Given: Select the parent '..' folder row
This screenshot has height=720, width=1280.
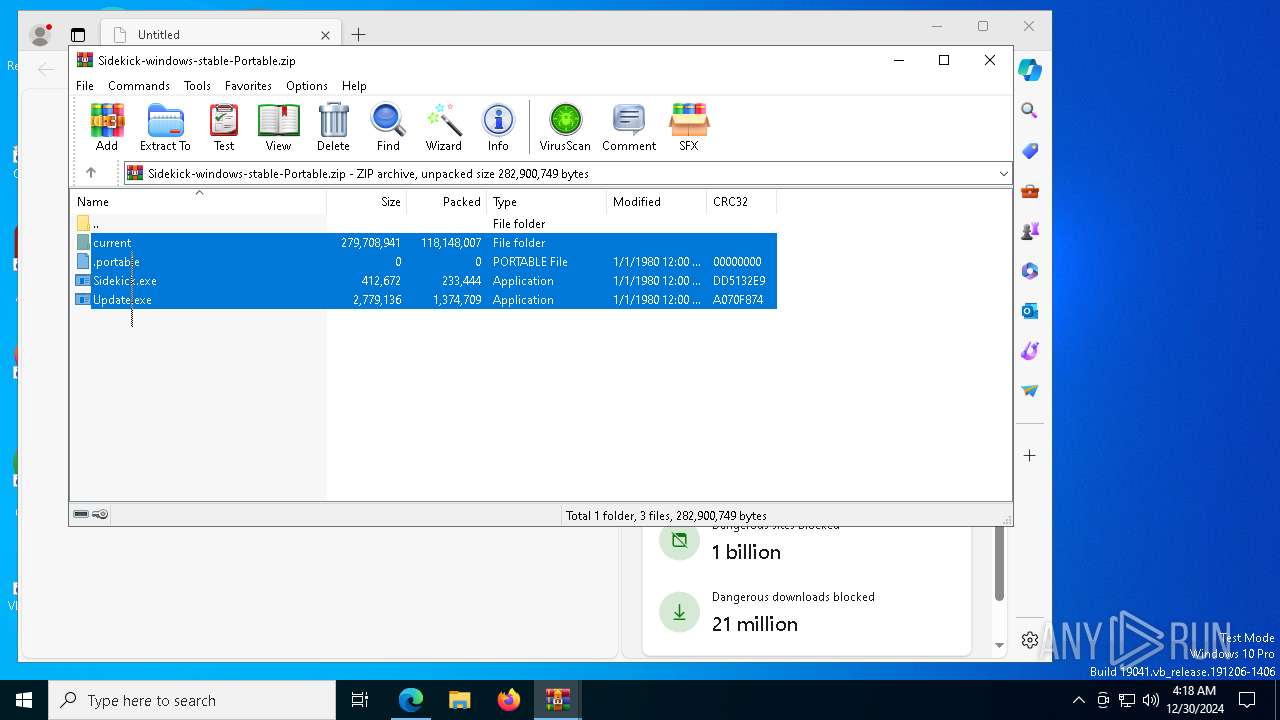Looking at the screenshot, I should (x=425, y=224).
